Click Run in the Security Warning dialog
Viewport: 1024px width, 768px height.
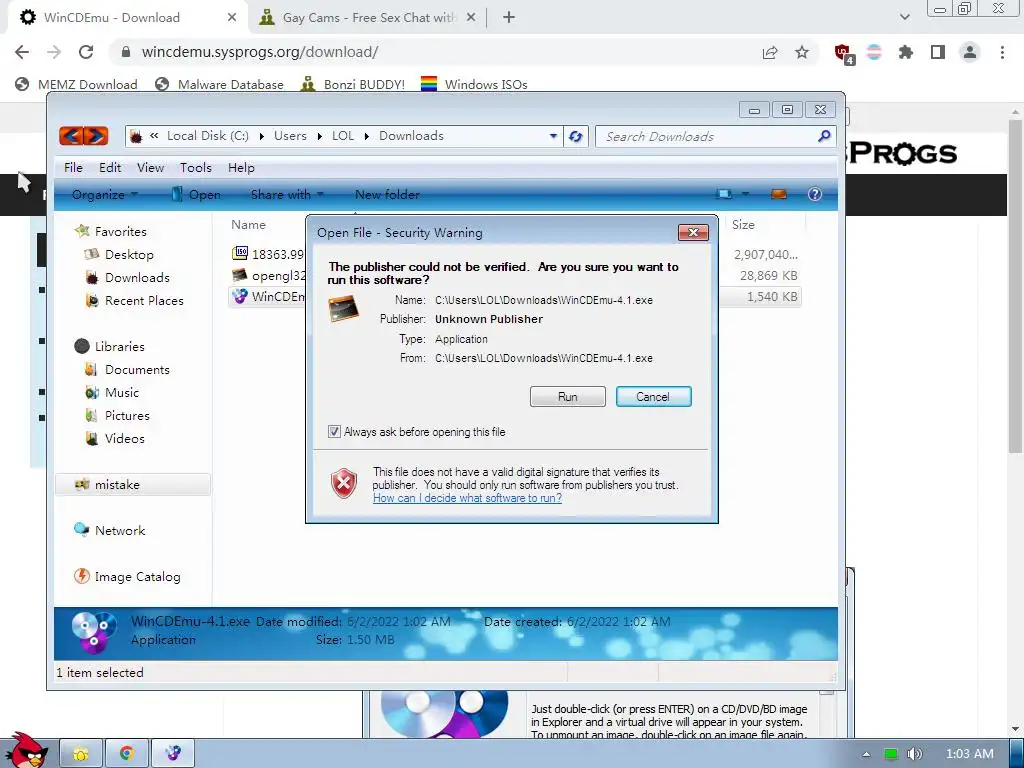(568, 396)
